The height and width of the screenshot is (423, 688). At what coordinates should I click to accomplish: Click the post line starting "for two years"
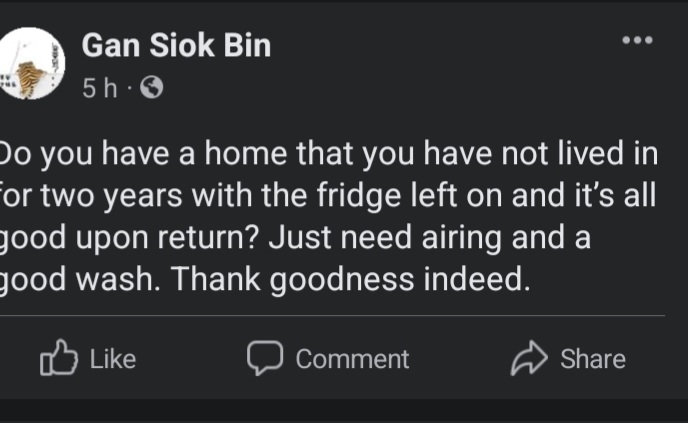click(326, 197)
